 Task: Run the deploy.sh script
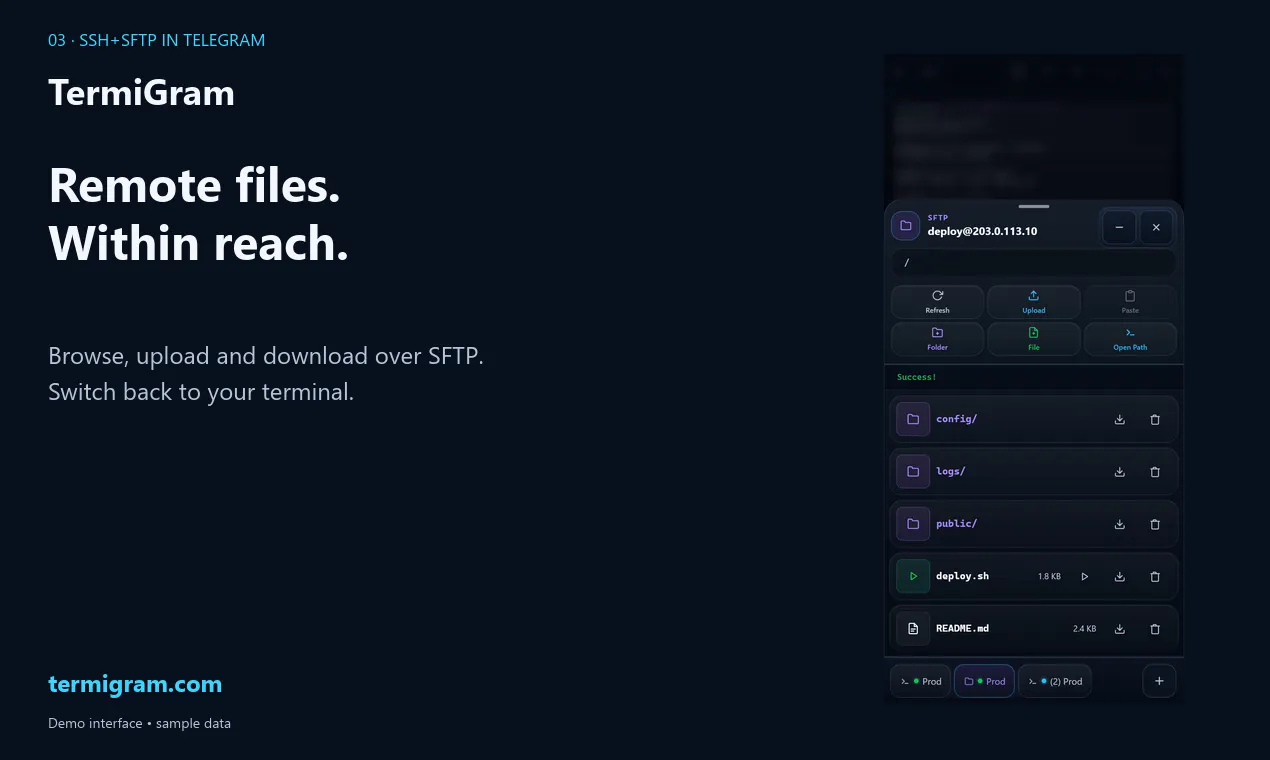[x=1085, y=577]
